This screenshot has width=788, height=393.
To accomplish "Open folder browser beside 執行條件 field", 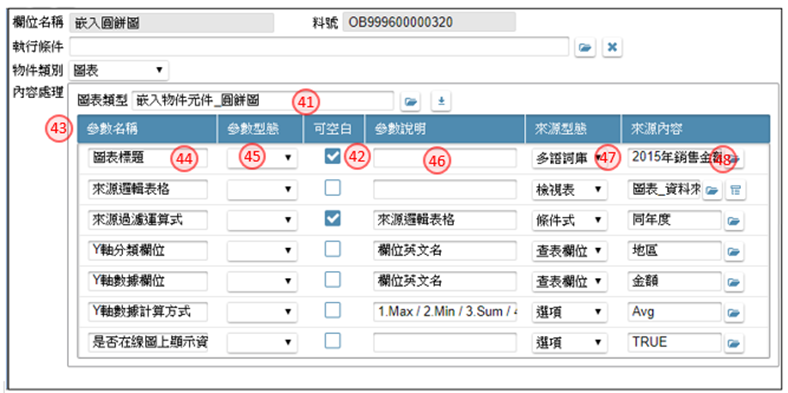I will tap(584, 47).
